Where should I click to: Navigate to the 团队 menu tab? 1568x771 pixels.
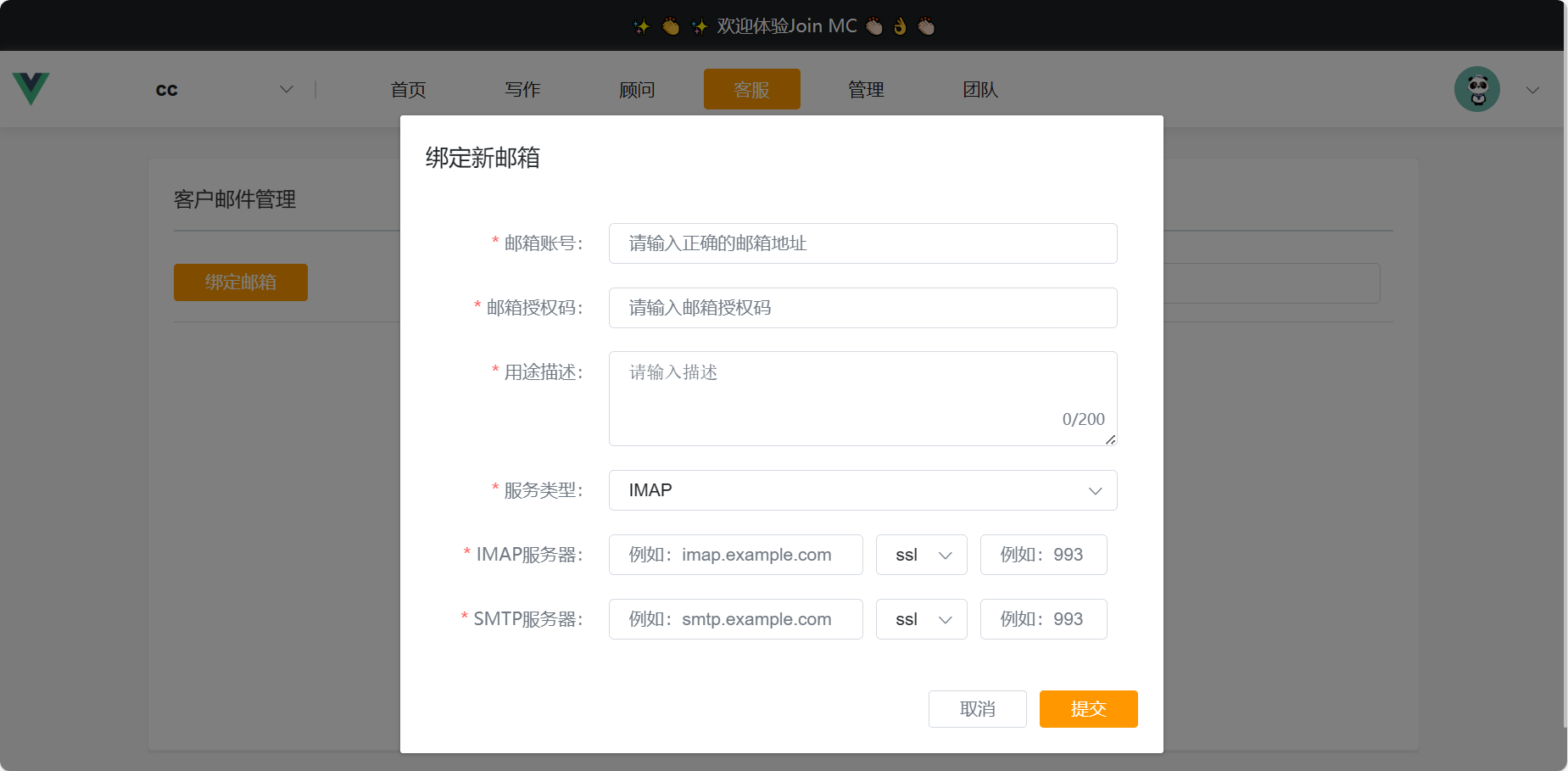pos(980,90)
